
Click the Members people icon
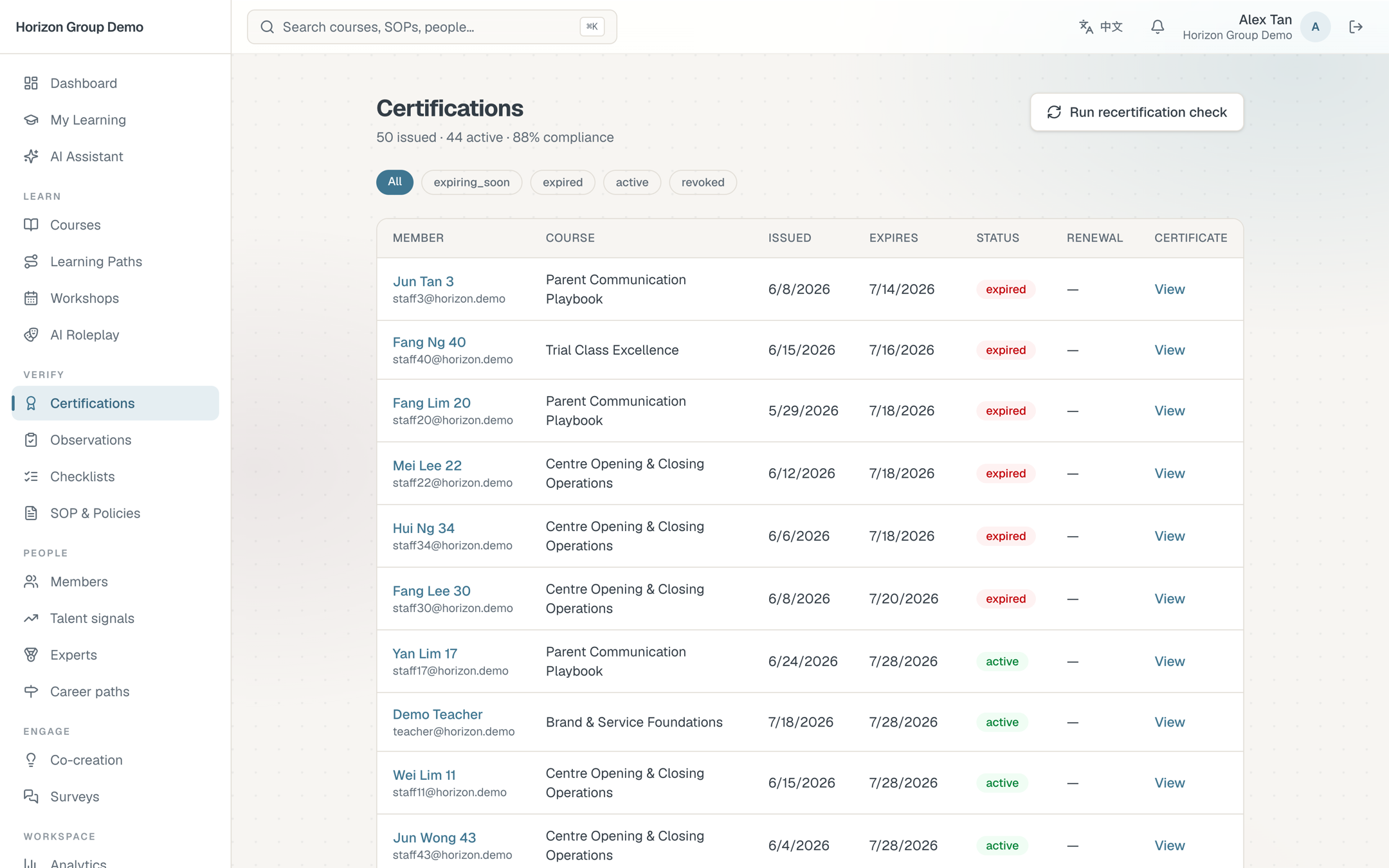coord(31,581)
